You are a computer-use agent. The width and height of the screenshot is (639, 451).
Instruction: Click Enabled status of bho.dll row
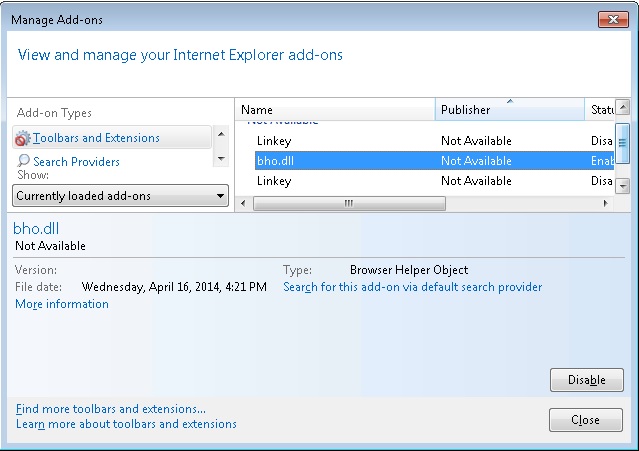(602, 161)
